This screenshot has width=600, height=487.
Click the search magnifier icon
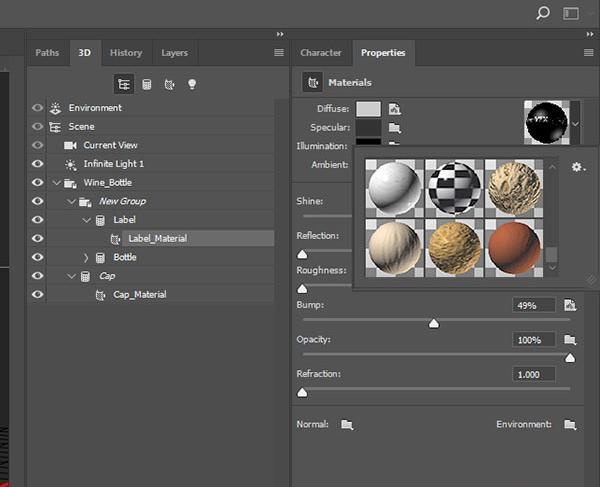[x=543, y=13]
